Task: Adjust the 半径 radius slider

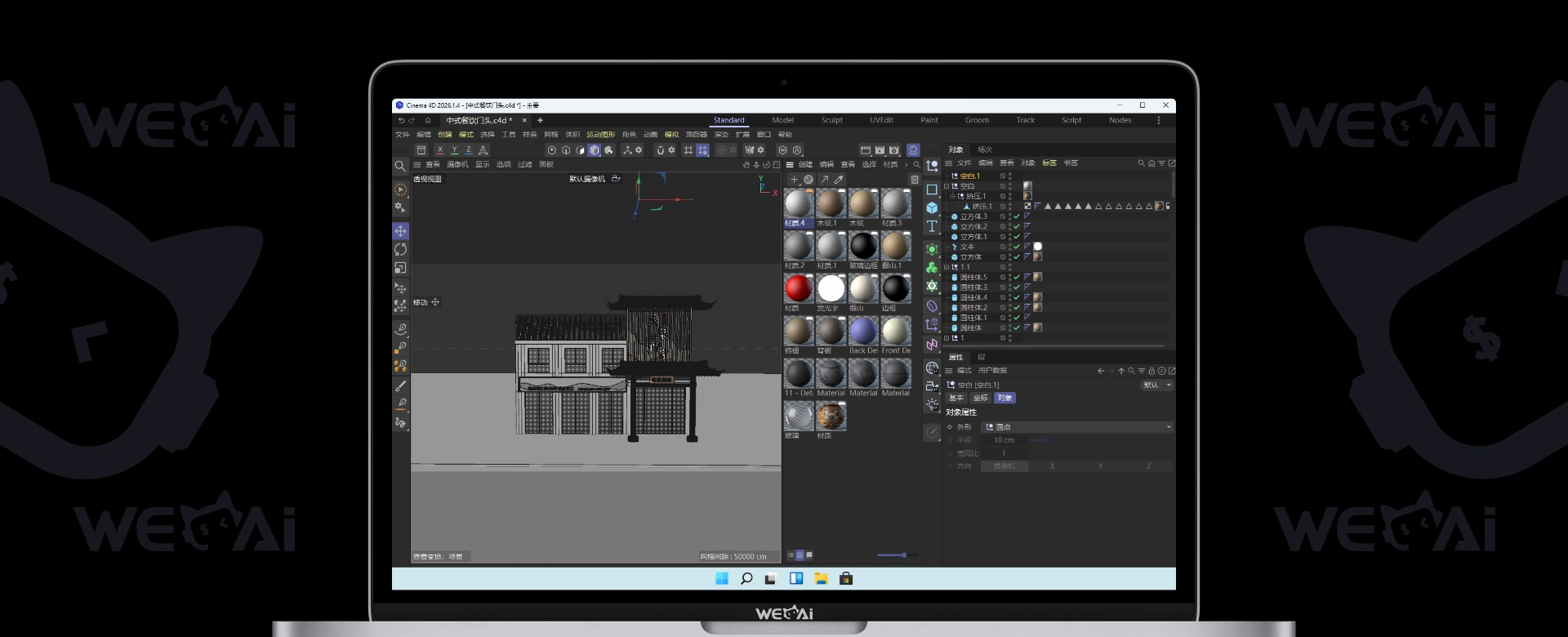Action: coord(1100,440)
